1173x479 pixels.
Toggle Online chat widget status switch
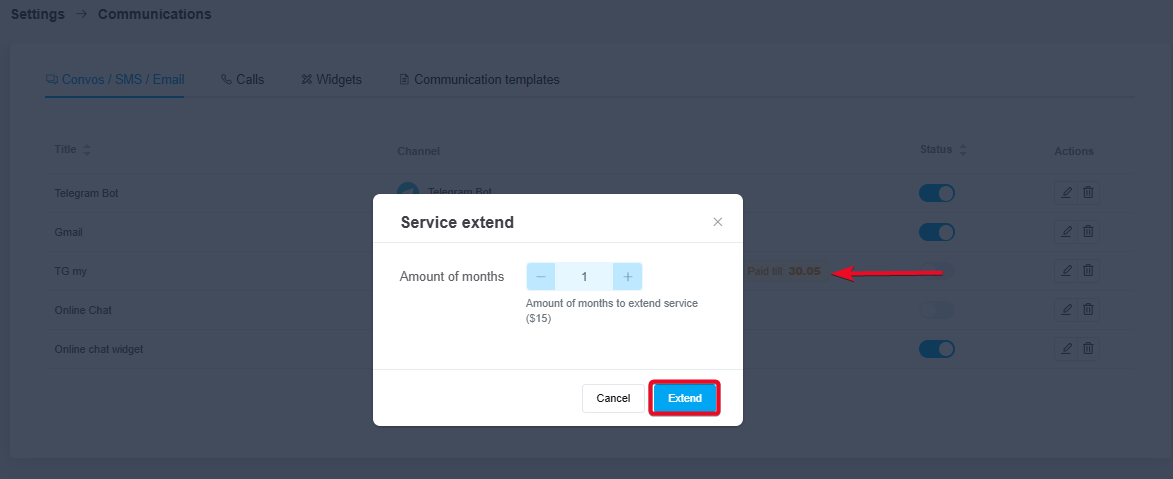937,349
